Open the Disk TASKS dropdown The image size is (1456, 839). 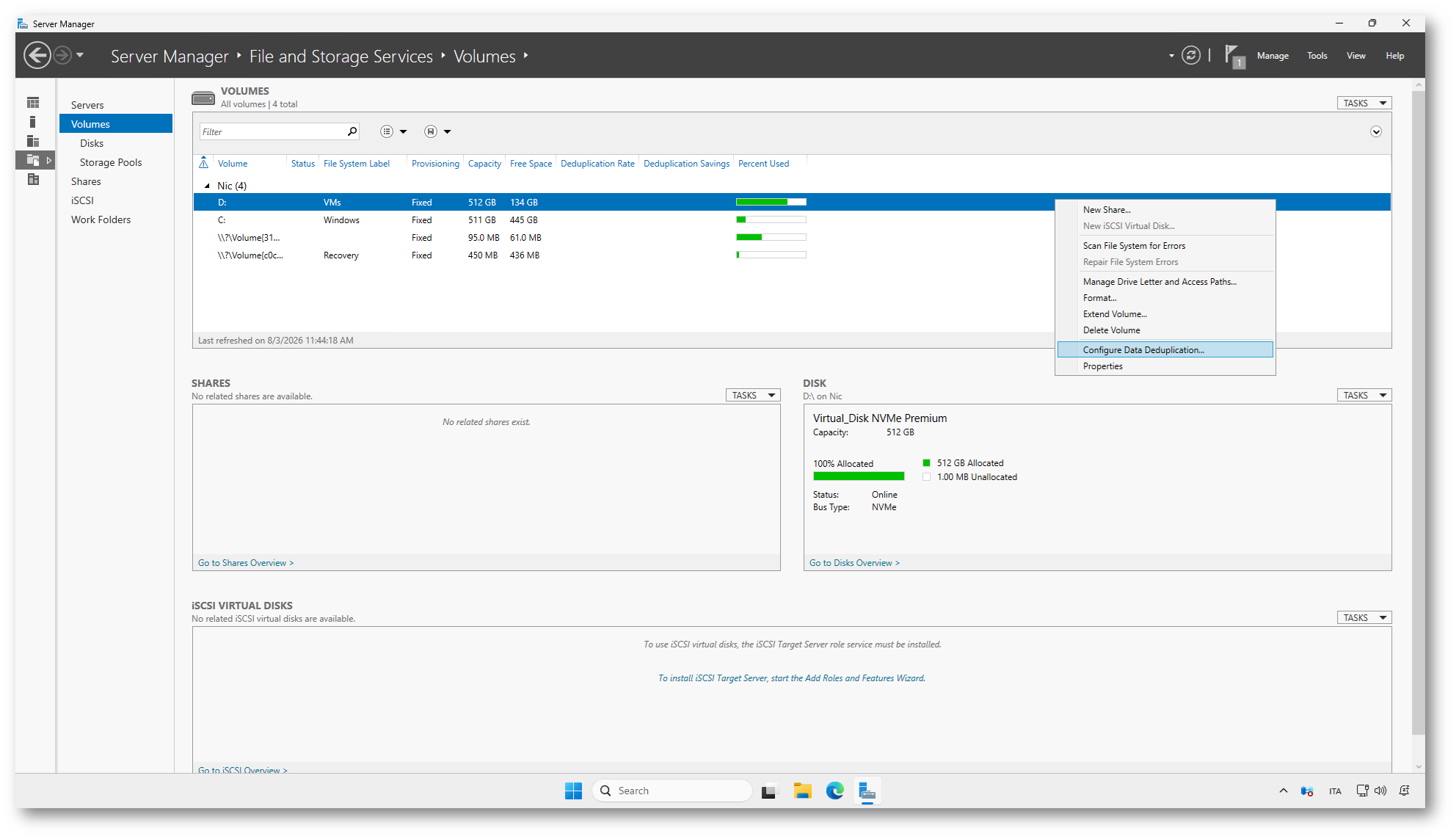point(1364,396)
